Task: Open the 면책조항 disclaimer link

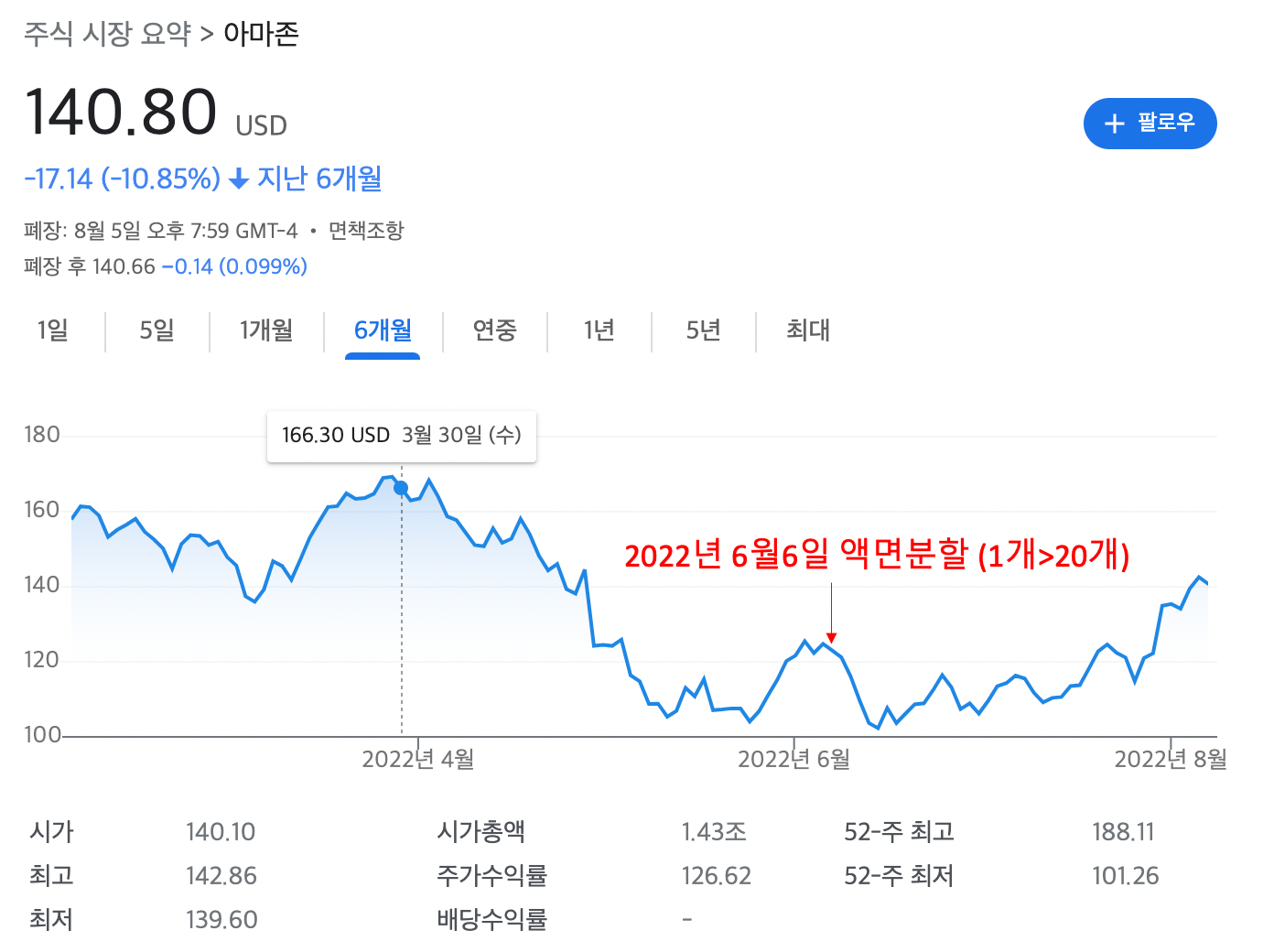Action: pos(366,231)
